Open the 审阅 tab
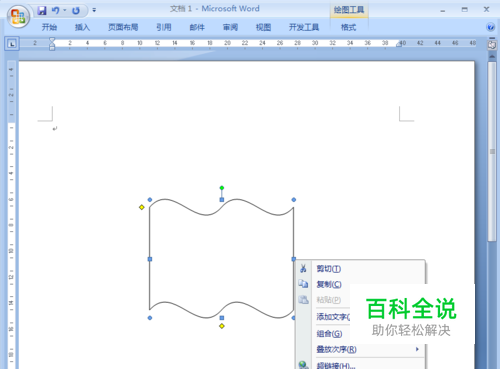This screenshot has height=369, width=500. (230, 27)
